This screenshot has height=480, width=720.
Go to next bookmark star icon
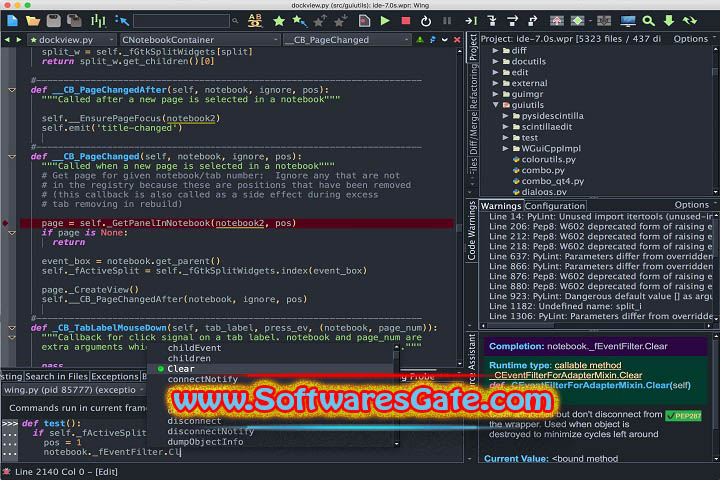tap(341, 21)
